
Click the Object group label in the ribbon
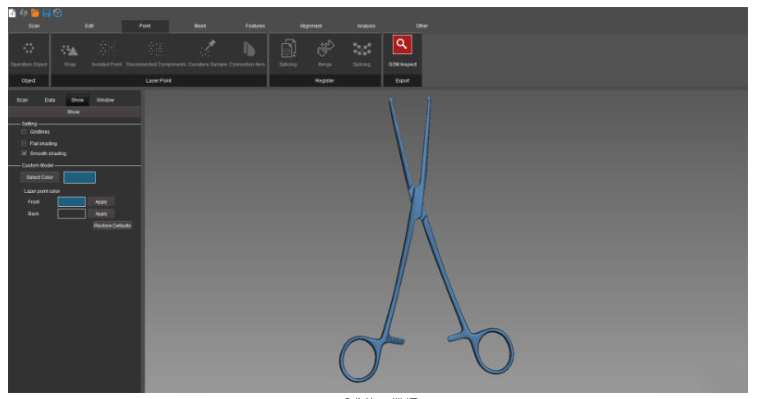[29, 81]
